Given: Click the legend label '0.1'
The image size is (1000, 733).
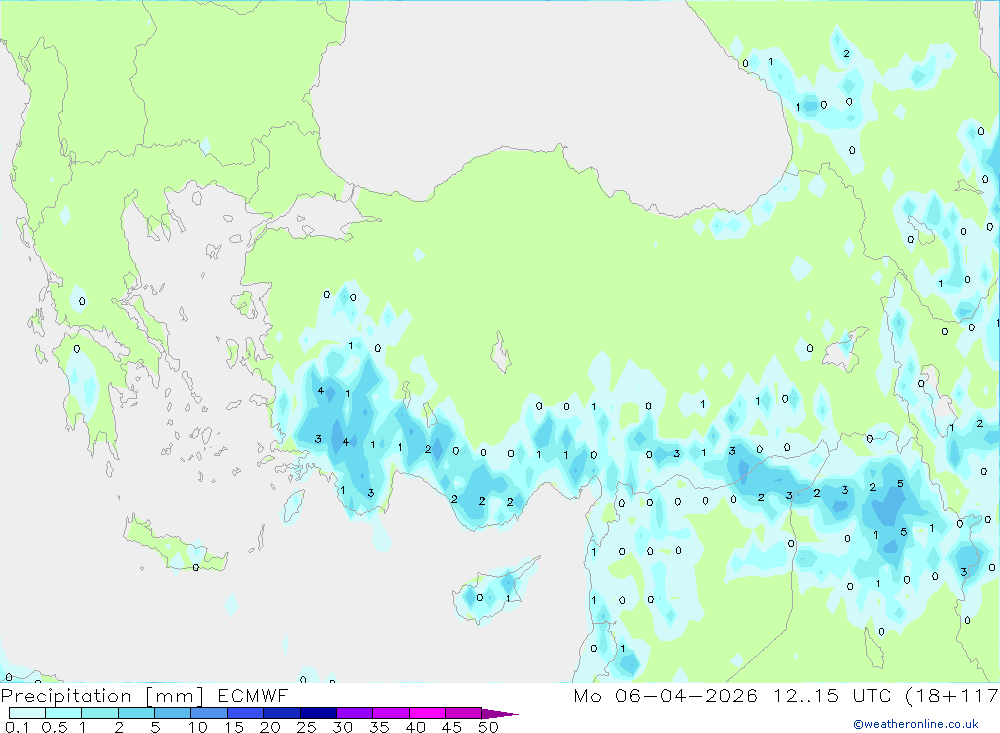Looking at the screenshot, I should (18, 727).
